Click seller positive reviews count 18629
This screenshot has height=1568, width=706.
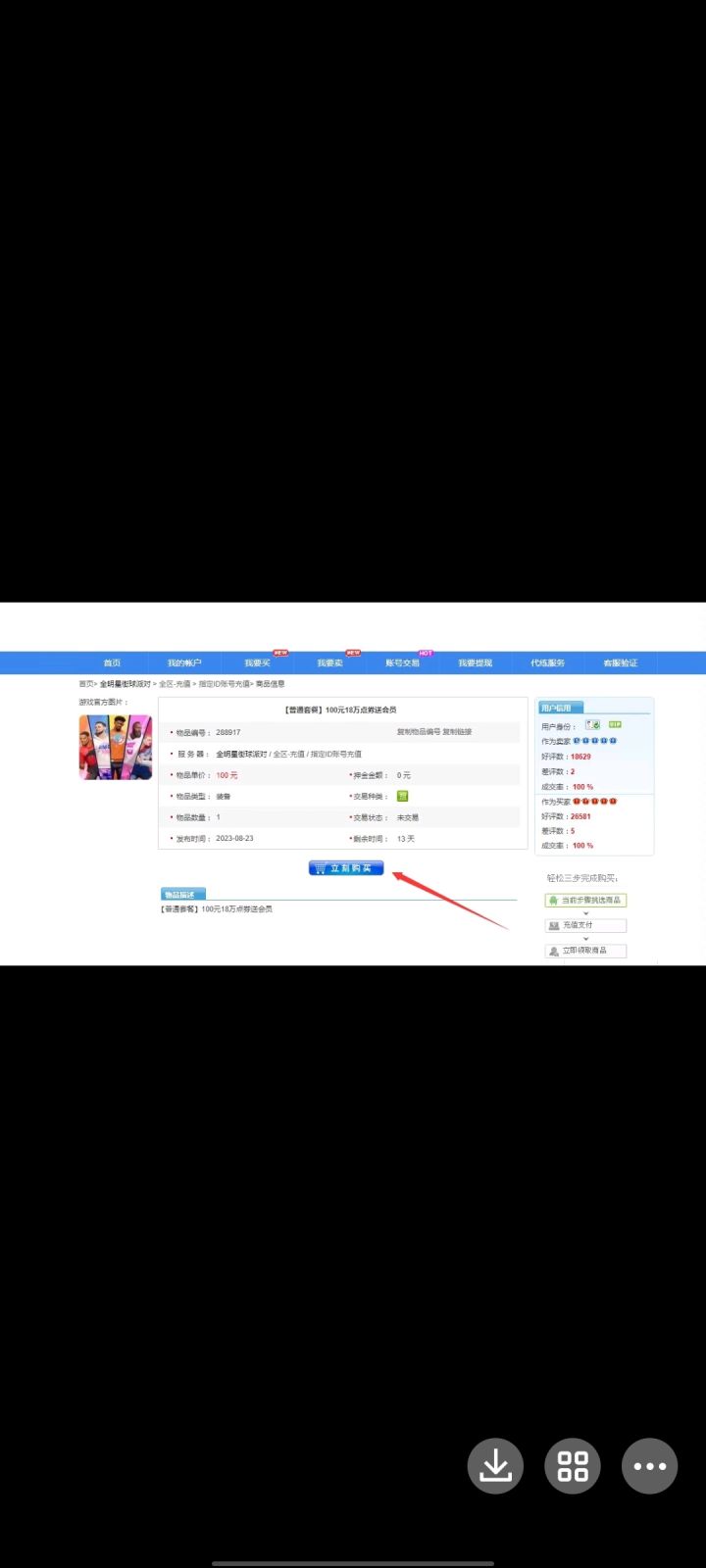pyautogui.click(x=580, y=757)
